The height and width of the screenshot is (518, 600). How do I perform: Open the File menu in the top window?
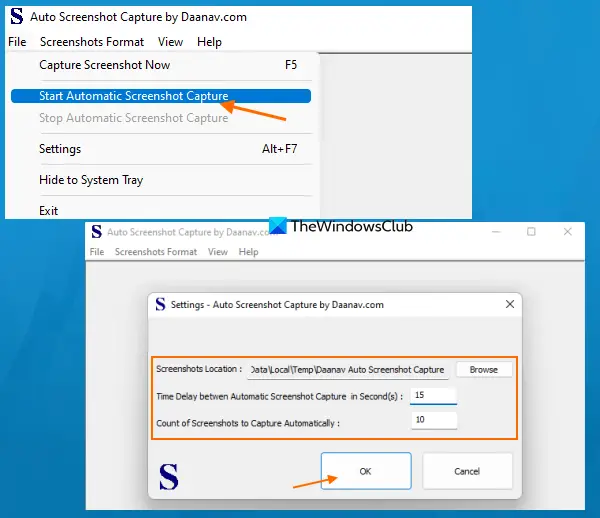coord(17,42)
